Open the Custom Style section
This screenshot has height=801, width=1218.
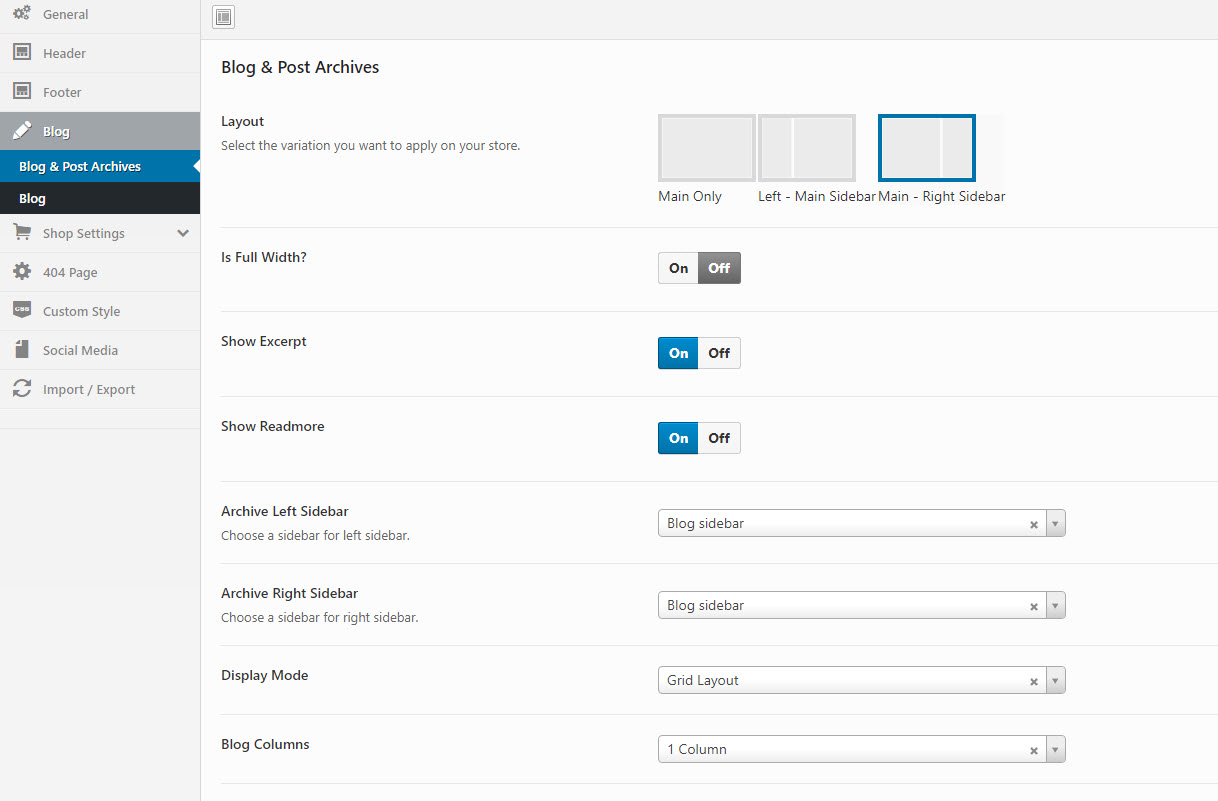(x=100, y=311)
